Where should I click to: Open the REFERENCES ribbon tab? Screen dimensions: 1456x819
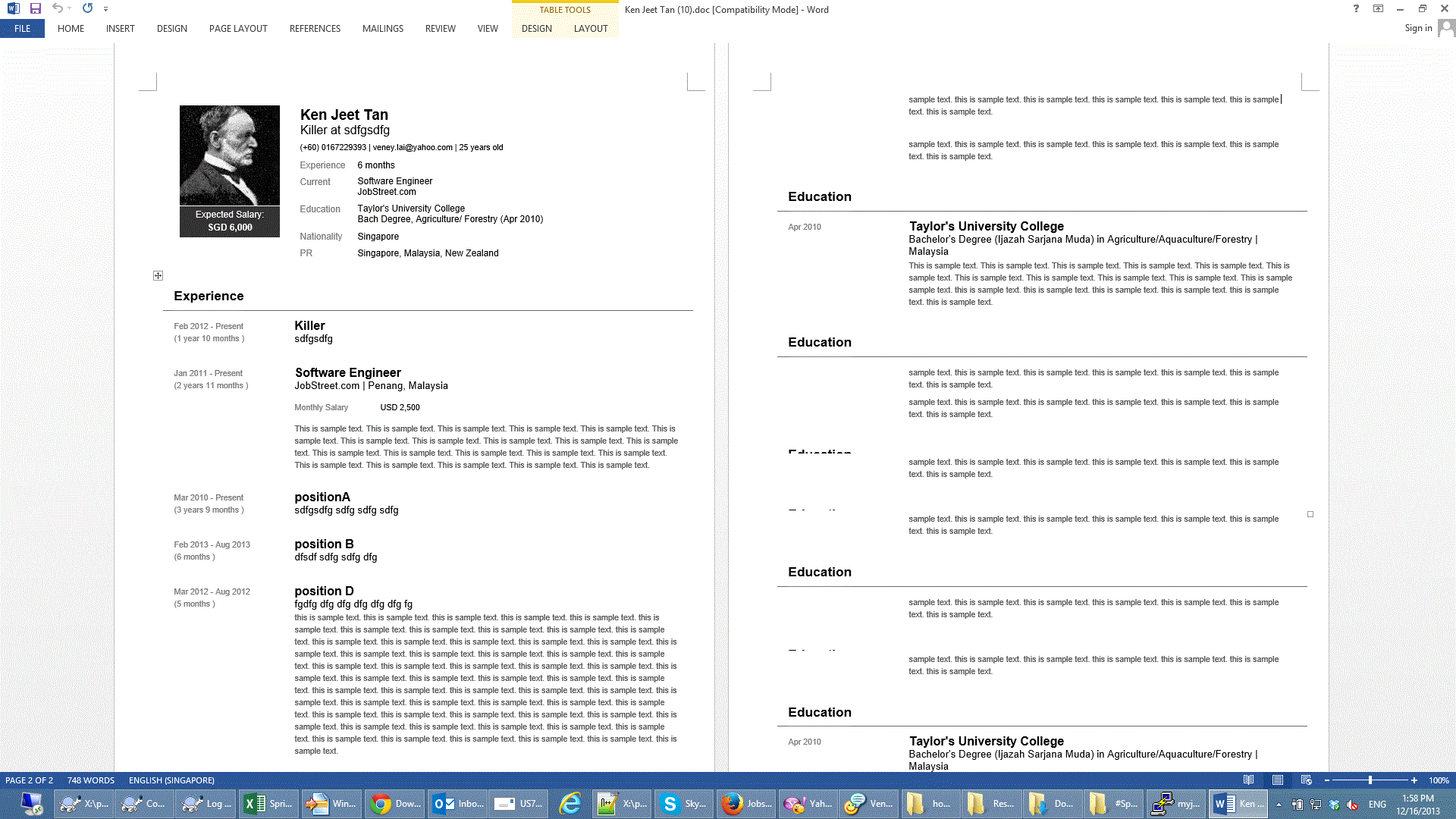coord(315,29)
